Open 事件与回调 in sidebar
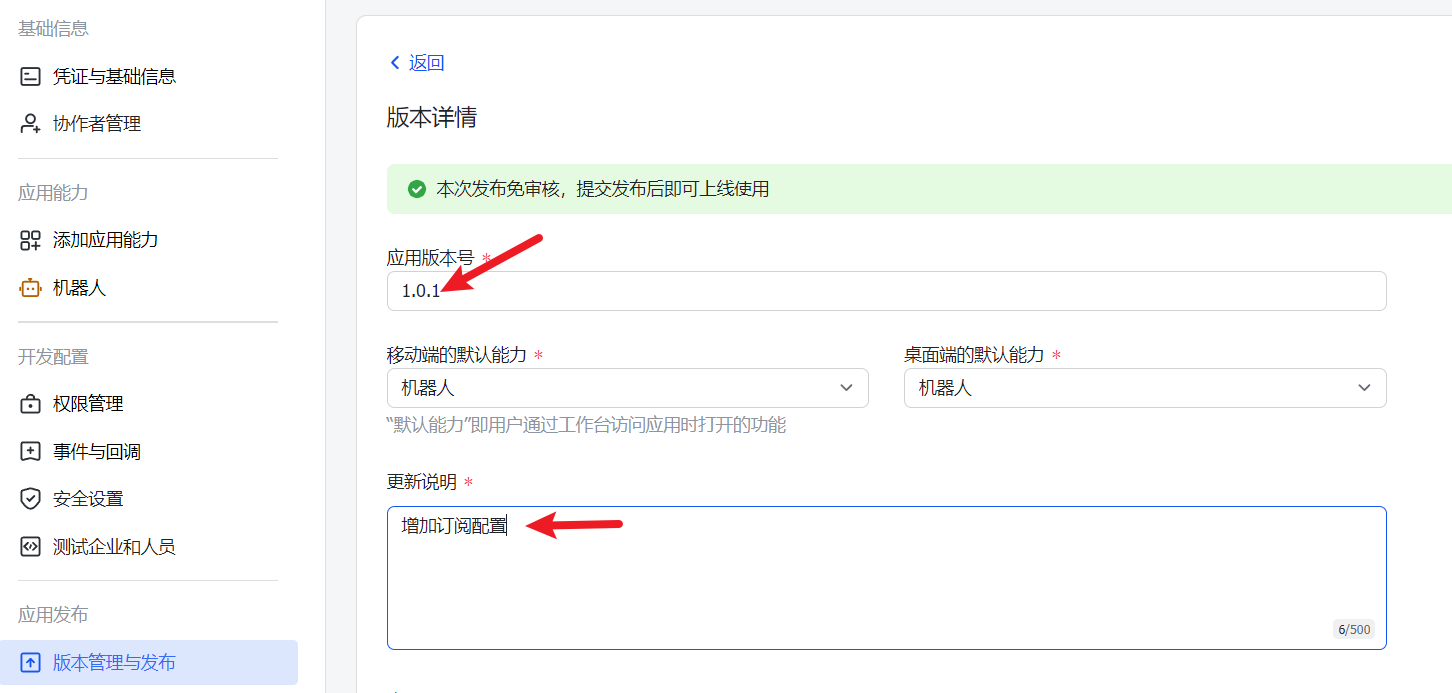This screenshot has width=1452, height=693. tap(97, 452)
